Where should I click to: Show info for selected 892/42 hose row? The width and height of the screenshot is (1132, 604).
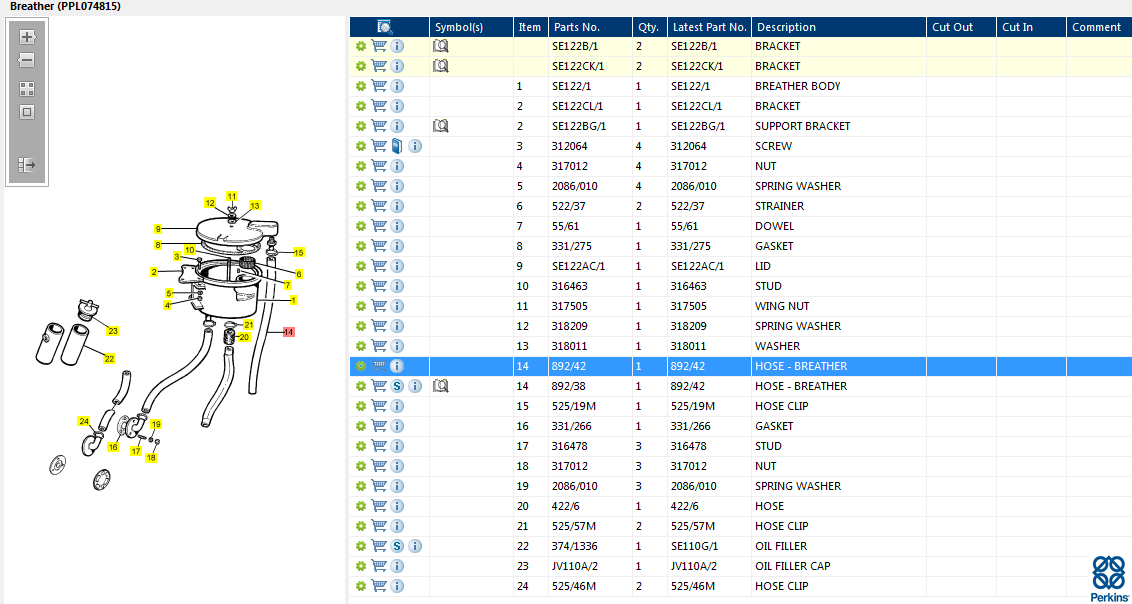click(397, 367)
